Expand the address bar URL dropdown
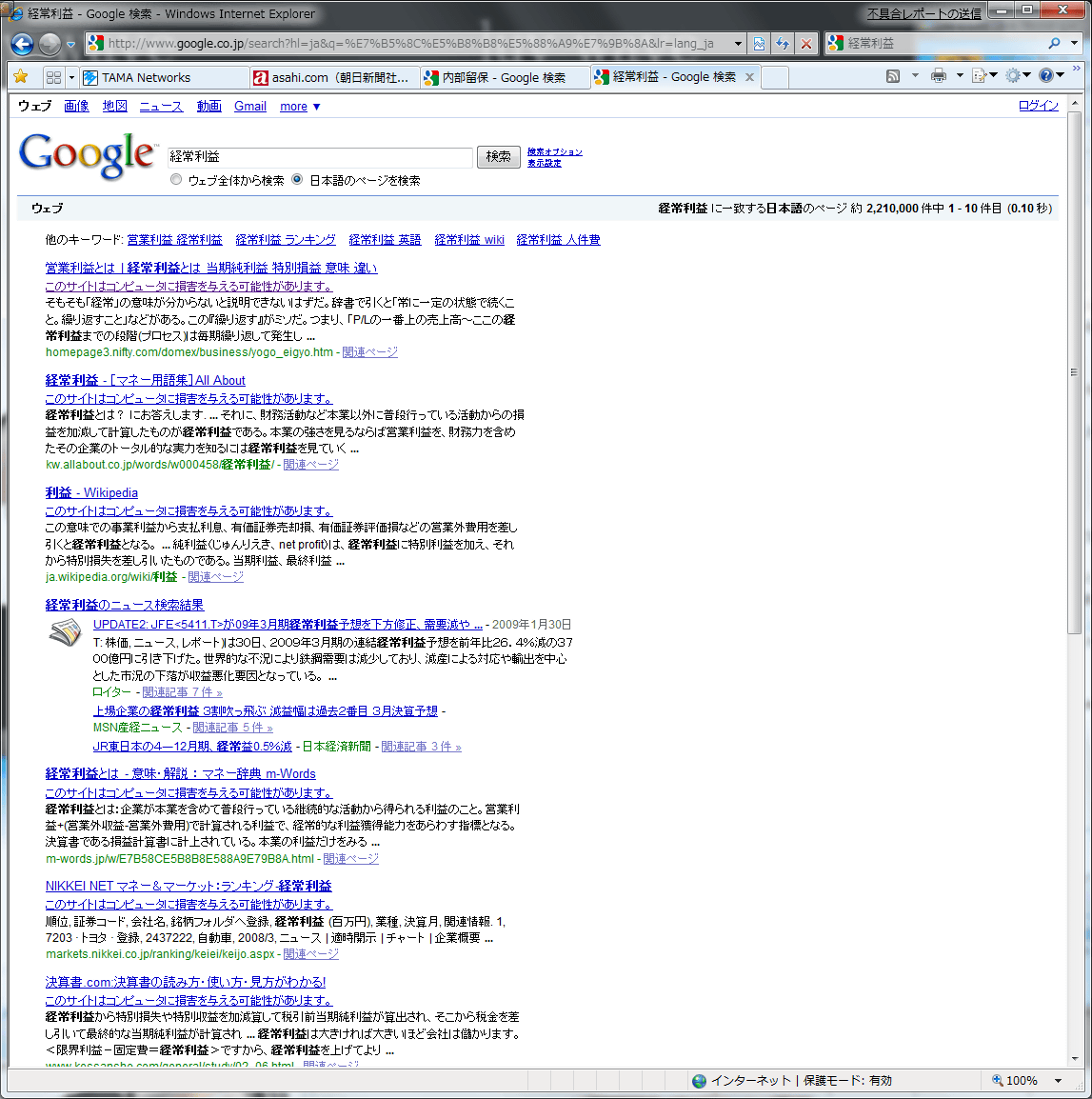1092x1099 pixels. pos(738,44)
